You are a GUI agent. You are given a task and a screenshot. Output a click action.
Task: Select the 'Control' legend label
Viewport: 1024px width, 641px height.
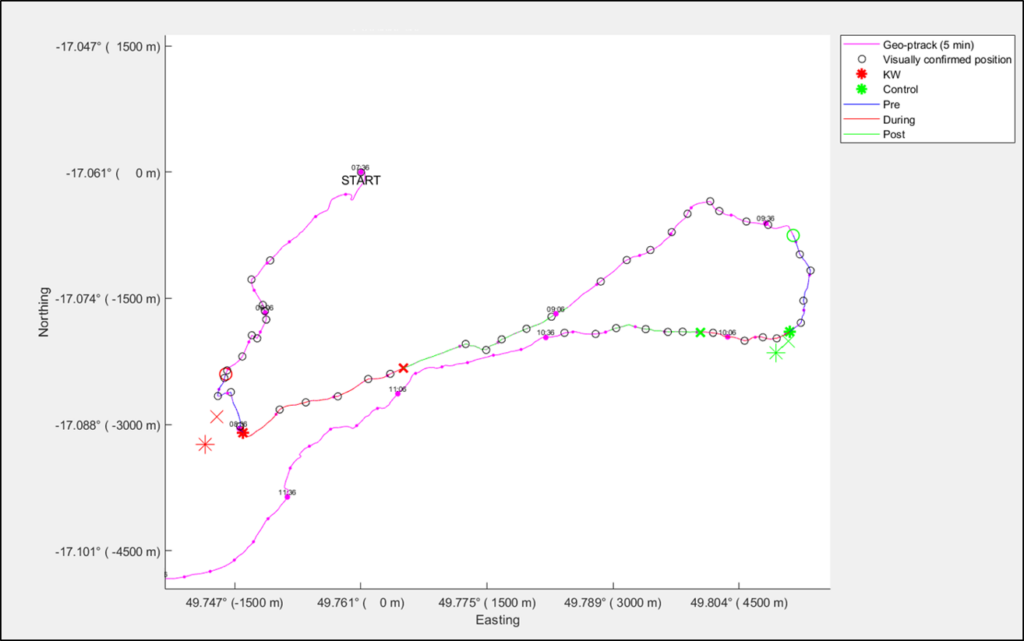pyautogui.click(x=900, y=89)
